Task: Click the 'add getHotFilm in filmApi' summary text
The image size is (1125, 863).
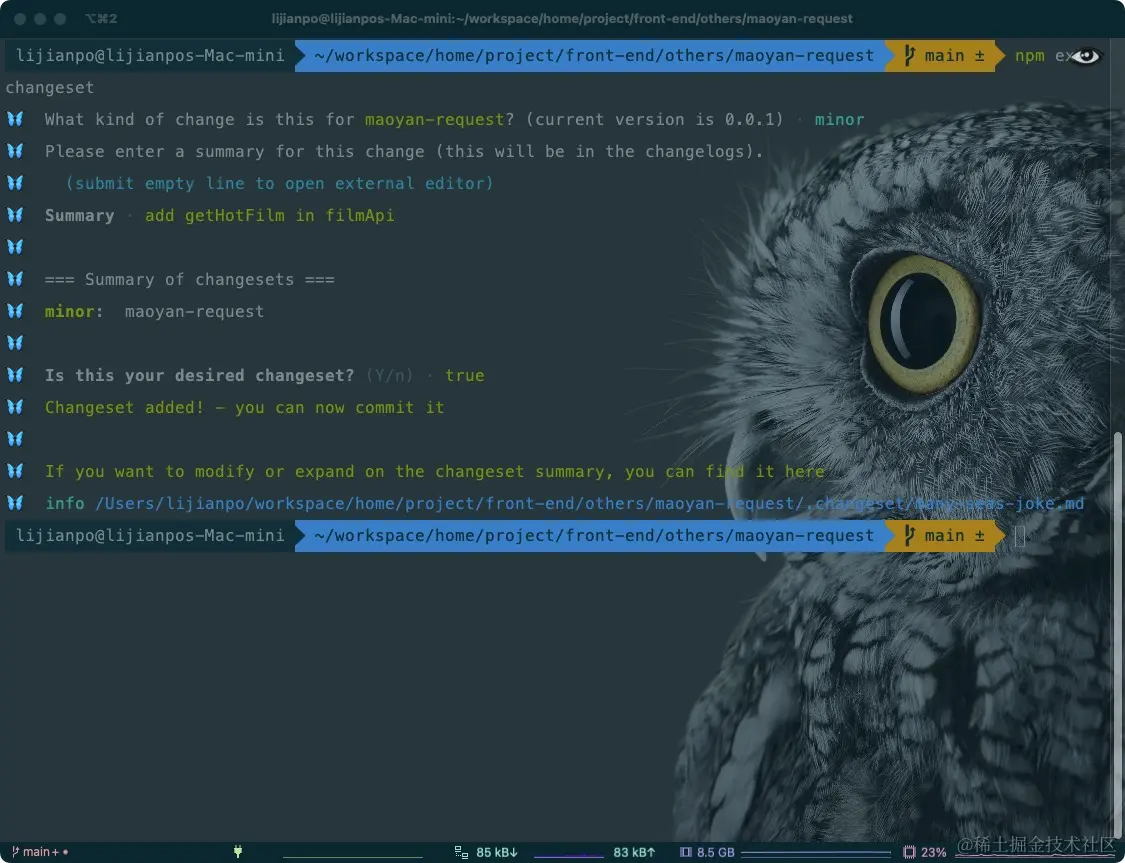Action: [269, 215]
